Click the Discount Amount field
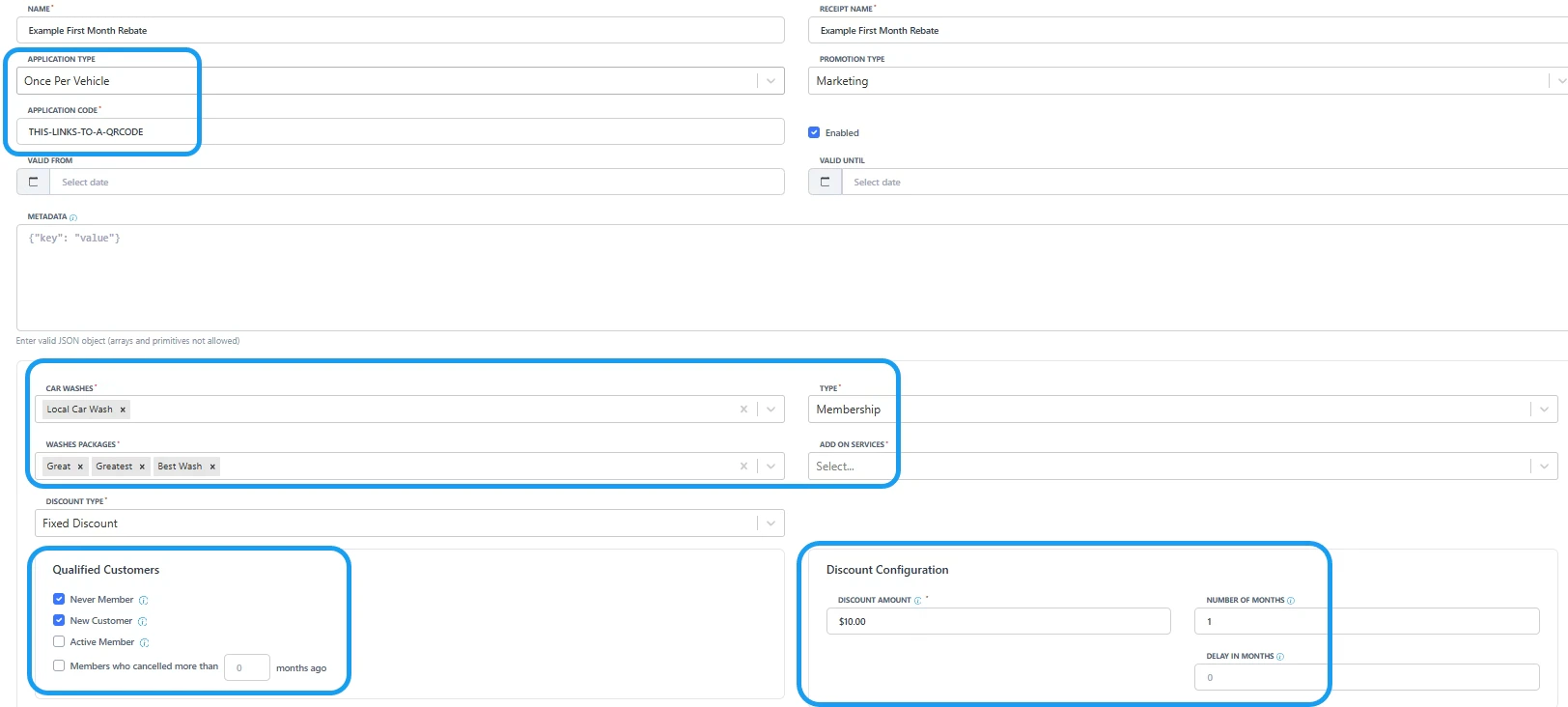 998,621
